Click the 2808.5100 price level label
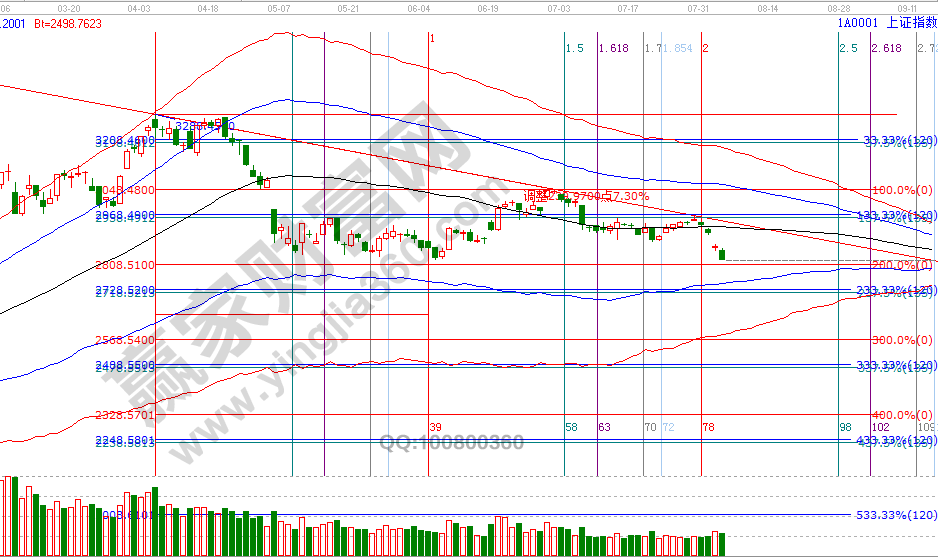Screen dimensions: 938x557 coord(126,265)
